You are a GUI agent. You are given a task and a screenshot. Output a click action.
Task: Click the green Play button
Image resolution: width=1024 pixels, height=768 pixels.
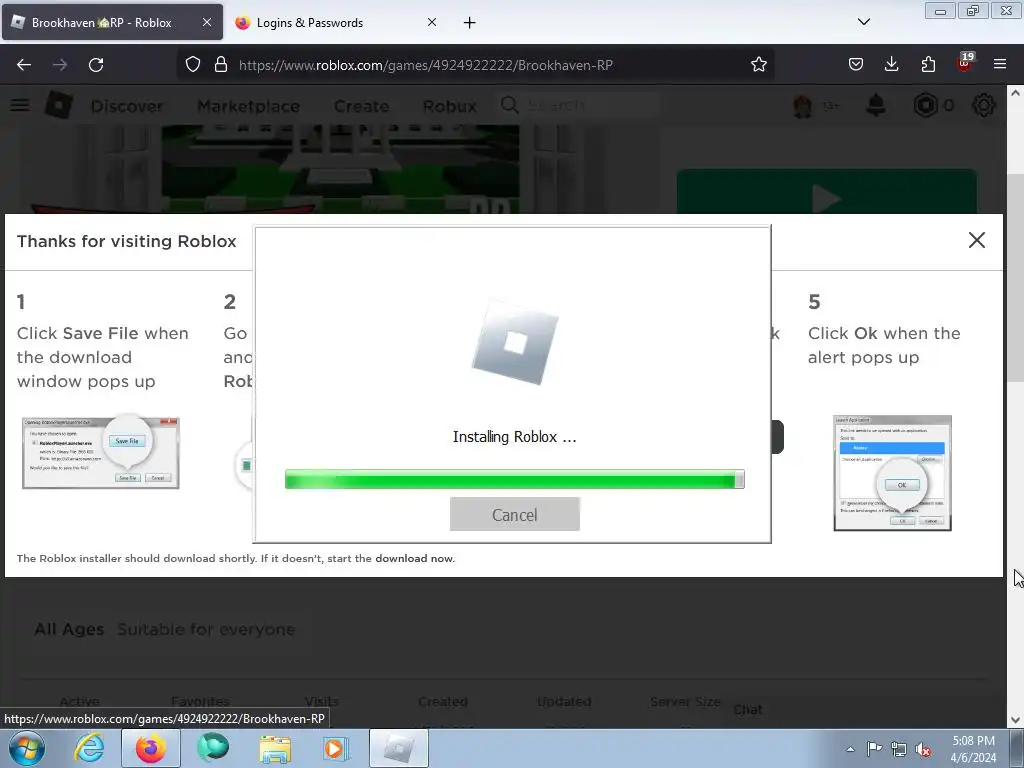[826, 191]
